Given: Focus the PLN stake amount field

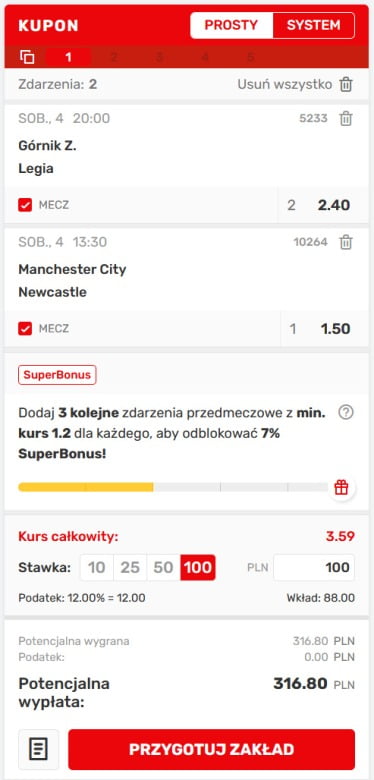Looking at the screenshot, I should 314,568.
